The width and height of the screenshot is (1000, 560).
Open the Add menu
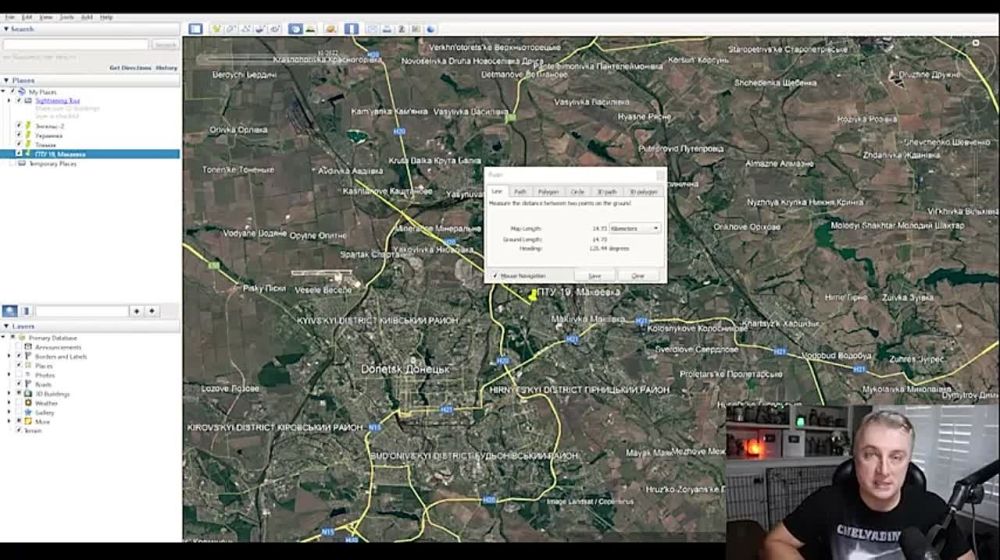coord(87,17)
